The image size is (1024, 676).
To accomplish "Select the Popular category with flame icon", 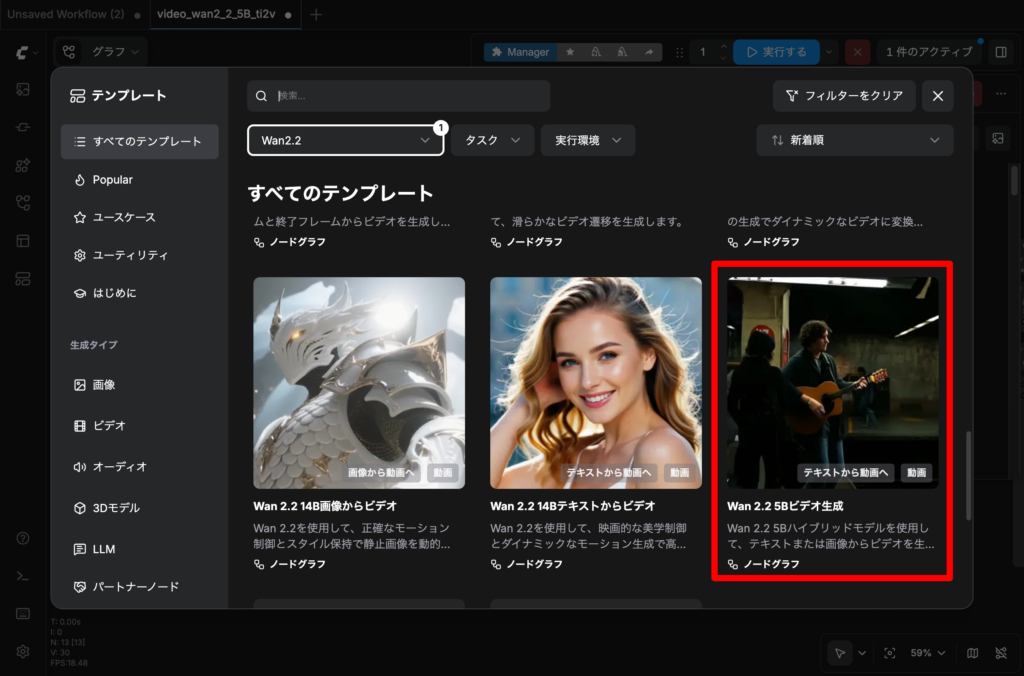I will click(113, 180).
